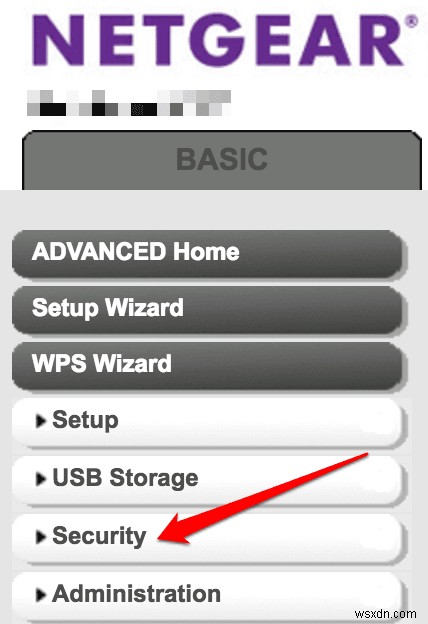This screenshot has width=428, height=624.
Task: Click the triangle icon next to USB Storage
Action: (x=40, y=478)
